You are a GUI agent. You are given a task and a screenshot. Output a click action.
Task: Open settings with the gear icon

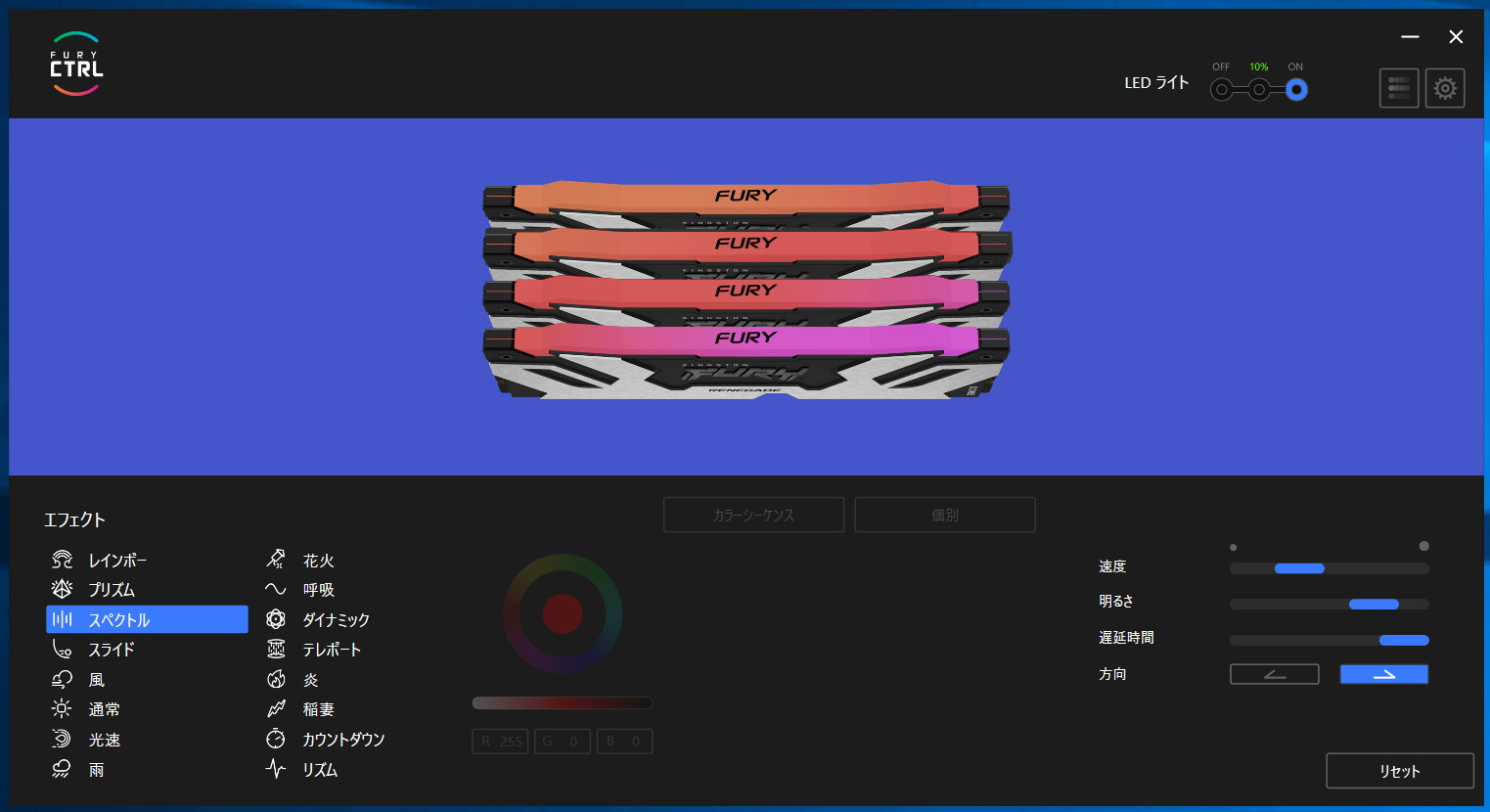(1445, 88)
